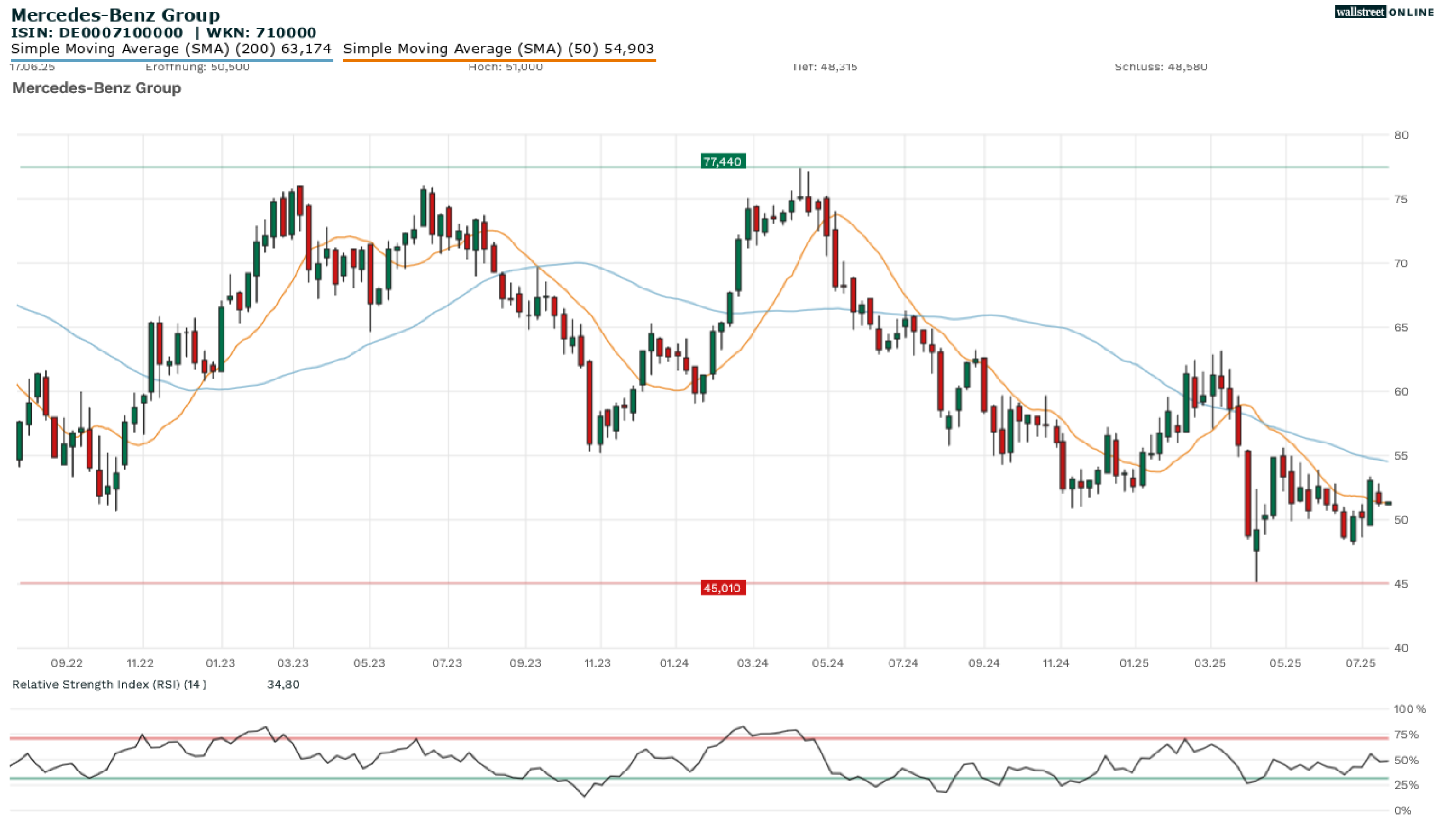Click the 11.24 x-axis date label
Viewport: 1442px width, 840px height.
[x=1056, y=663]
